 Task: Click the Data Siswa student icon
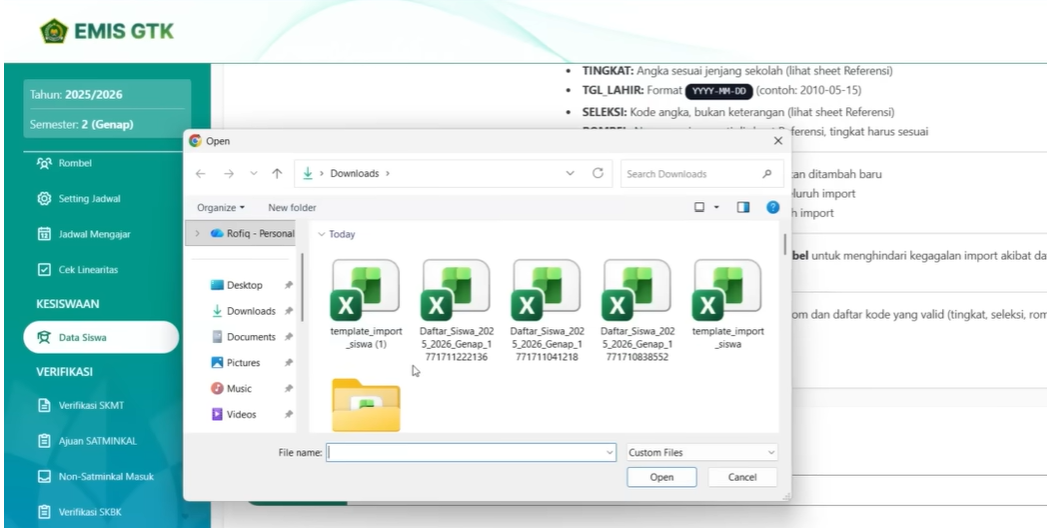point(44,337)
